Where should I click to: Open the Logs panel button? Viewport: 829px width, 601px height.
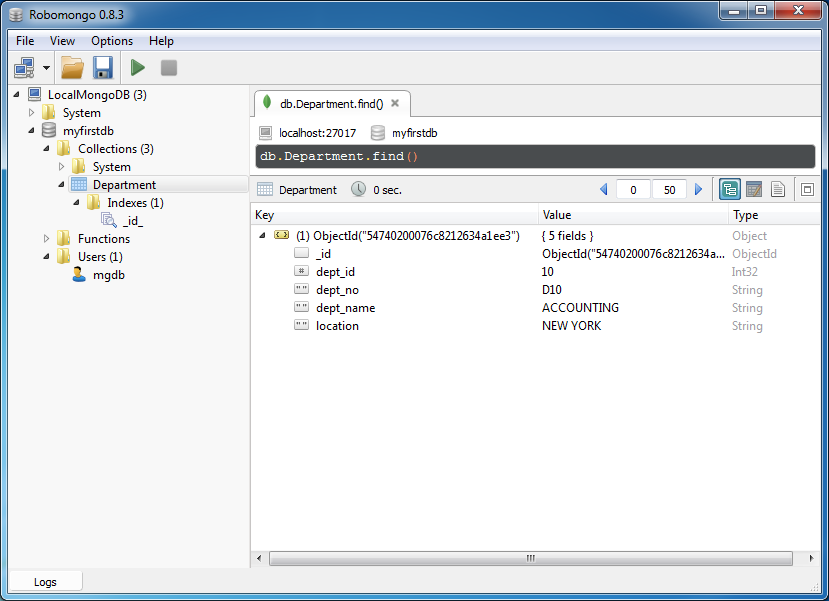(x=45, y=581)
